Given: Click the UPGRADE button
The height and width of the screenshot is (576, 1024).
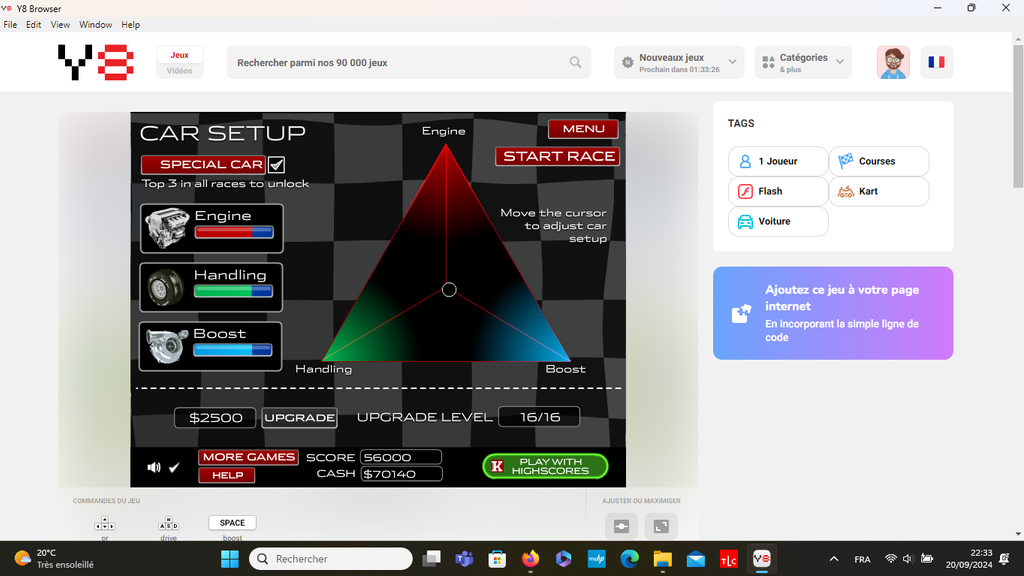Looking at the screenshot, I should tap(299, 417).
